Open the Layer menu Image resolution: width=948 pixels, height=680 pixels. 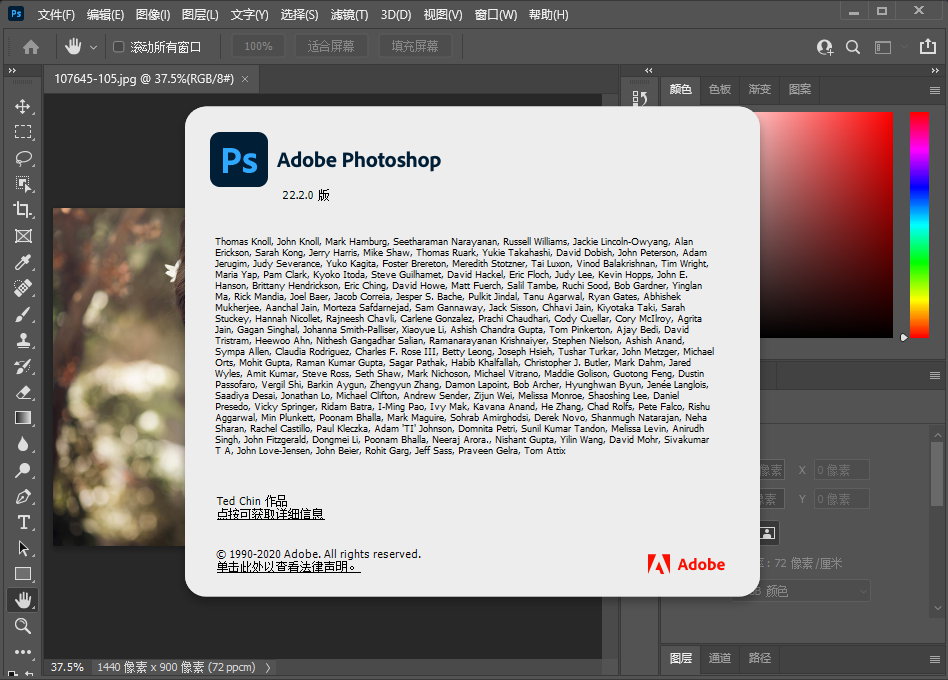200,15
